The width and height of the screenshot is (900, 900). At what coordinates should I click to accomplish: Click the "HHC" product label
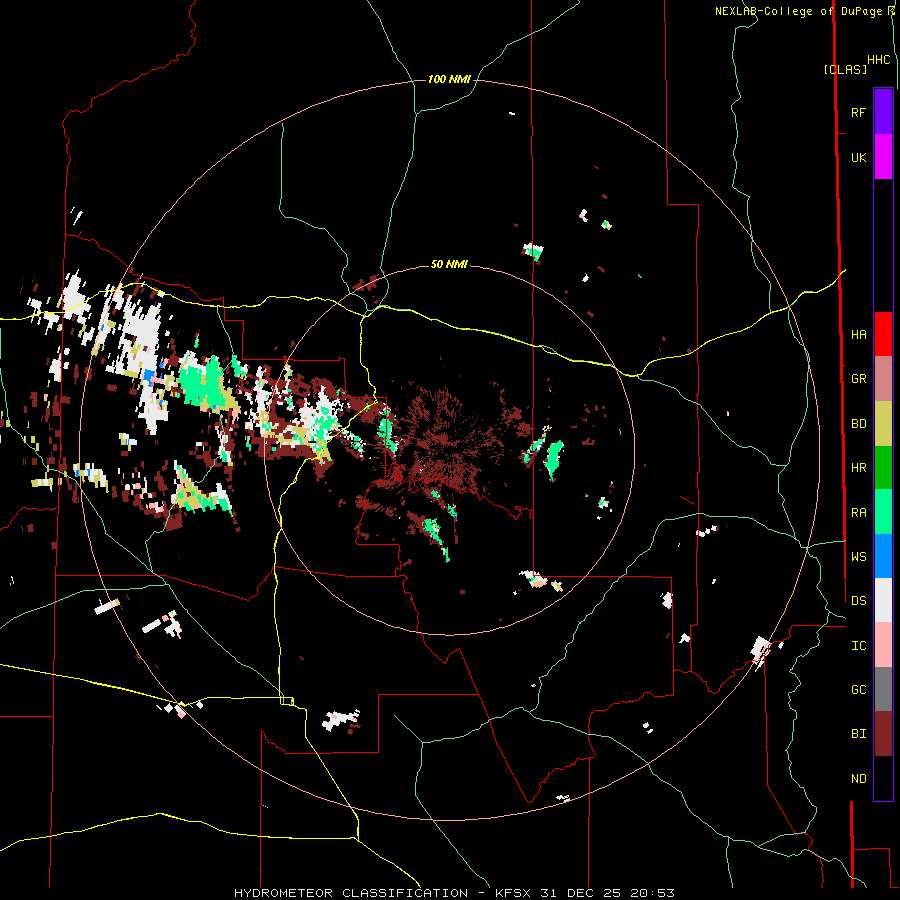pos(879,60)
